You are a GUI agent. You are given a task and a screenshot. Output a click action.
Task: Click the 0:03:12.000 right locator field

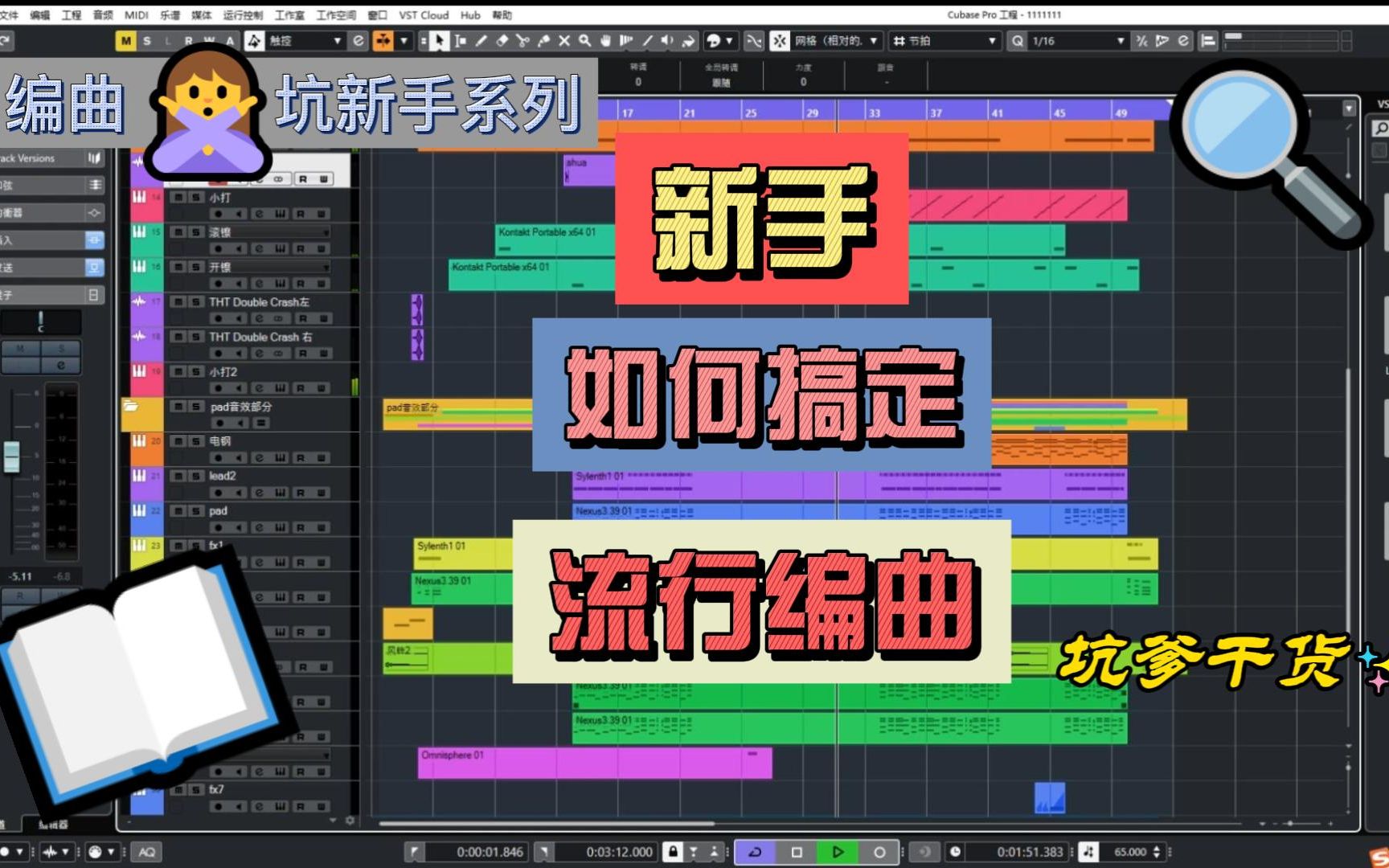click(x=608, y=852)
